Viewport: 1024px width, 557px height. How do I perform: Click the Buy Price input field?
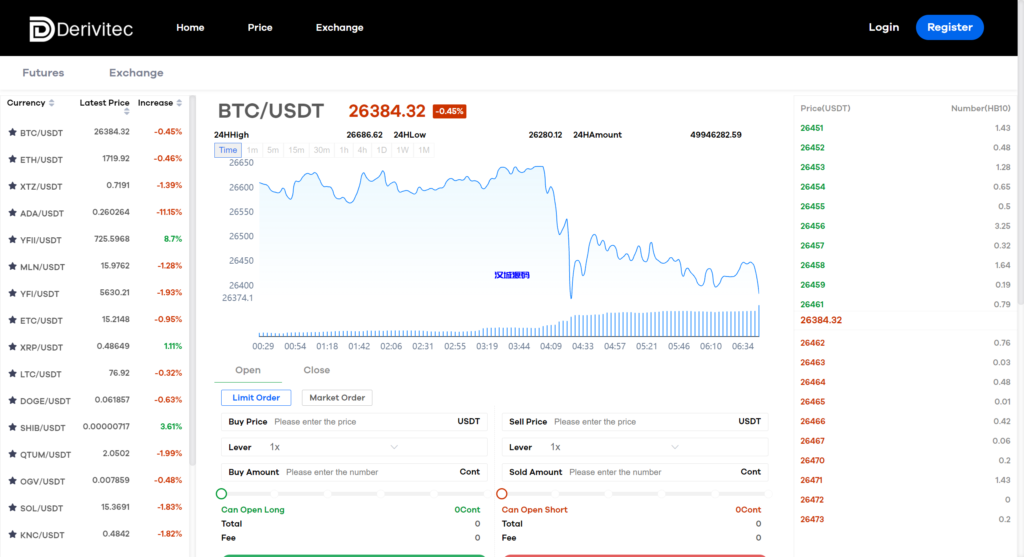pos(360,422)
